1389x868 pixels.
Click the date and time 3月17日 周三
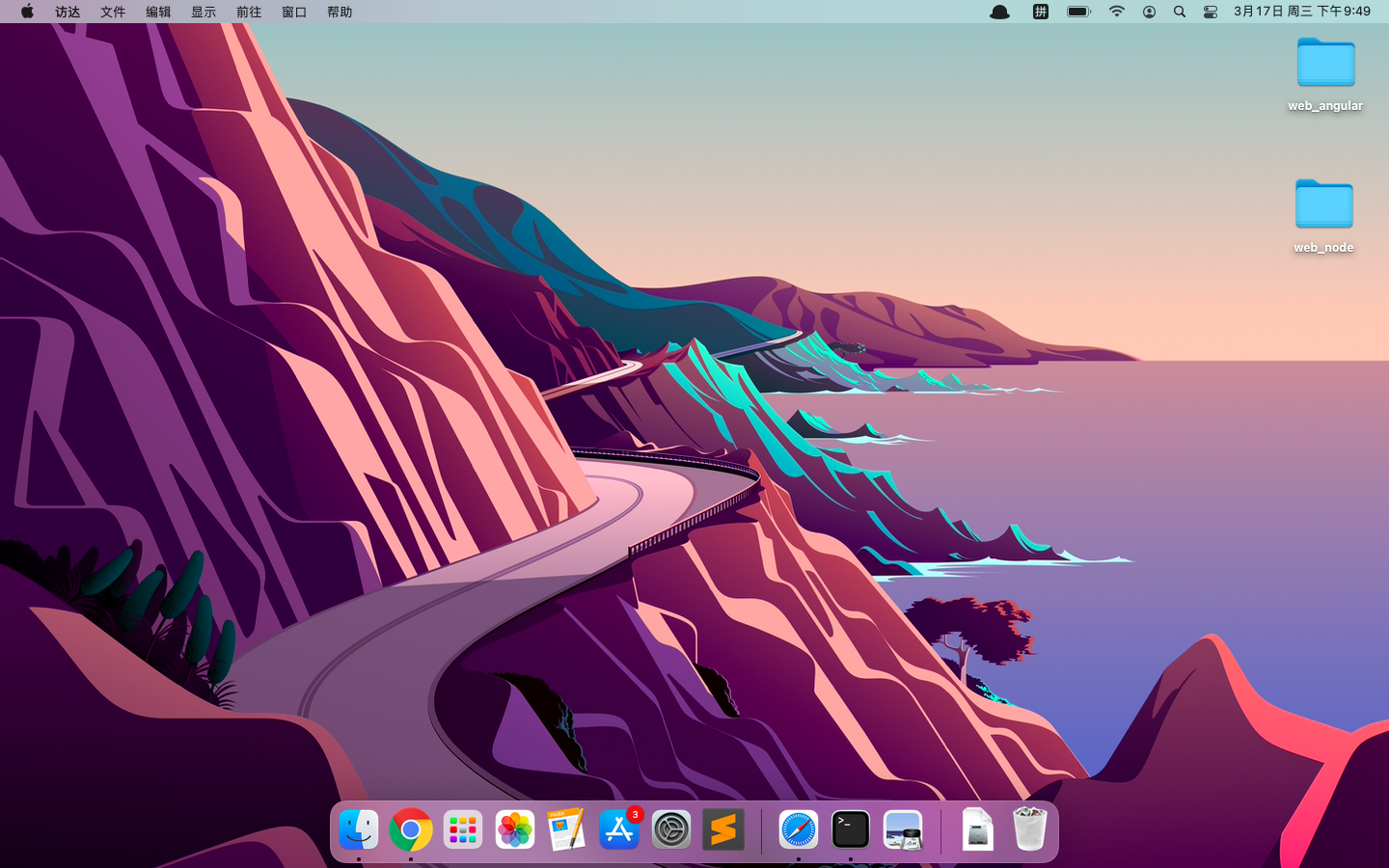coord(1302,12)
